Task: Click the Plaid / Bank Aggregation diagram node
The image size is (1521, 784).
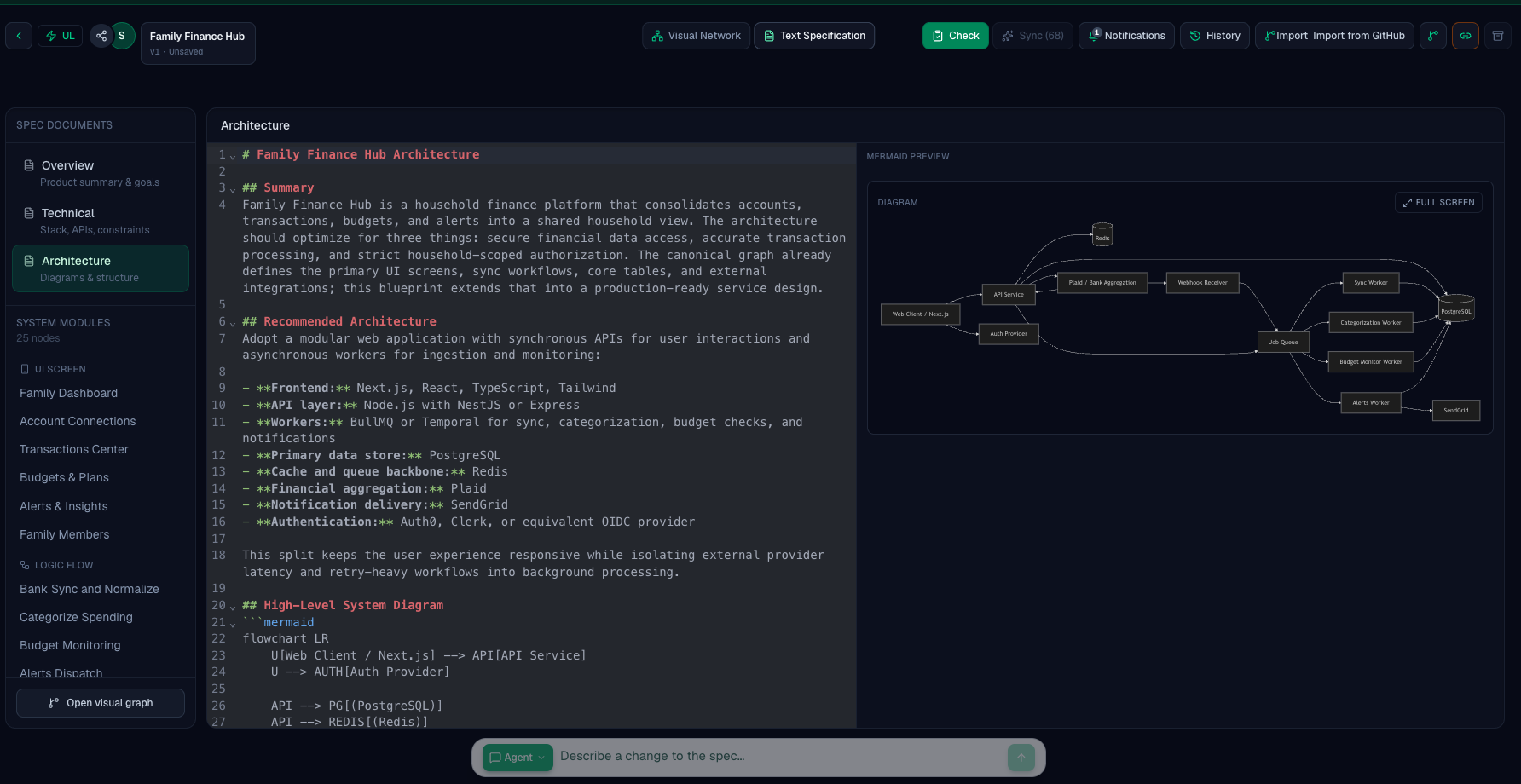Action: pyautogui.click(x=1102, y=283)
